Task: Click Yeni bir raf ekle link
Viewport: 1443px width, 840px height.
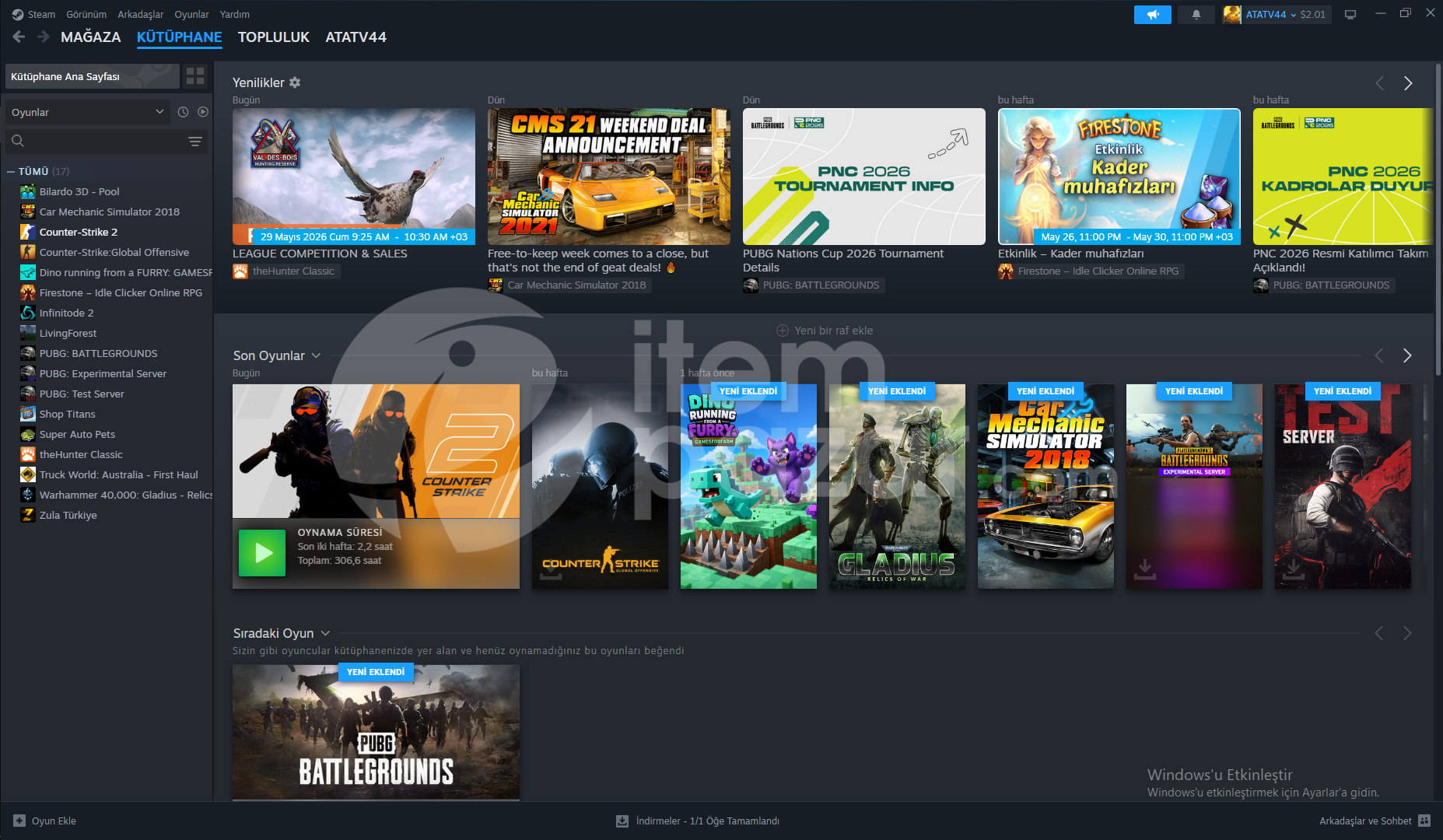Action: pos(825,331)
